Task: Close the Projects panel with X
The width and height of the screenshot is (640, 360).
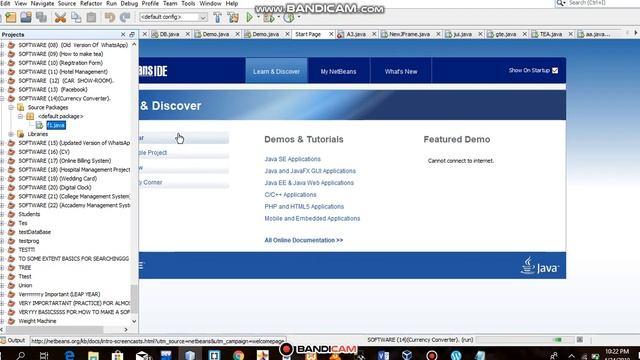Action: coord(123,35)
